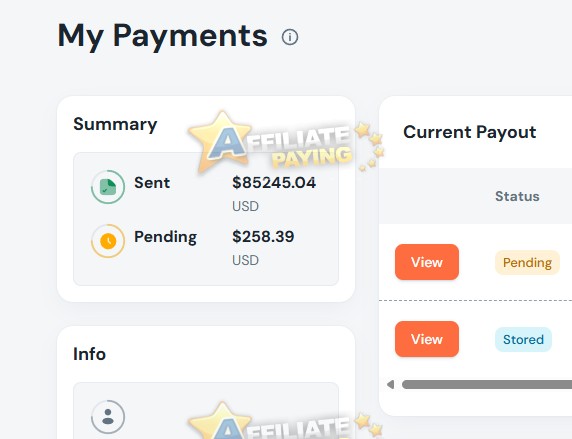This screenshot has height=439, width=572.
Task: Click the green Sent document icon
Action: coord(108,186)
